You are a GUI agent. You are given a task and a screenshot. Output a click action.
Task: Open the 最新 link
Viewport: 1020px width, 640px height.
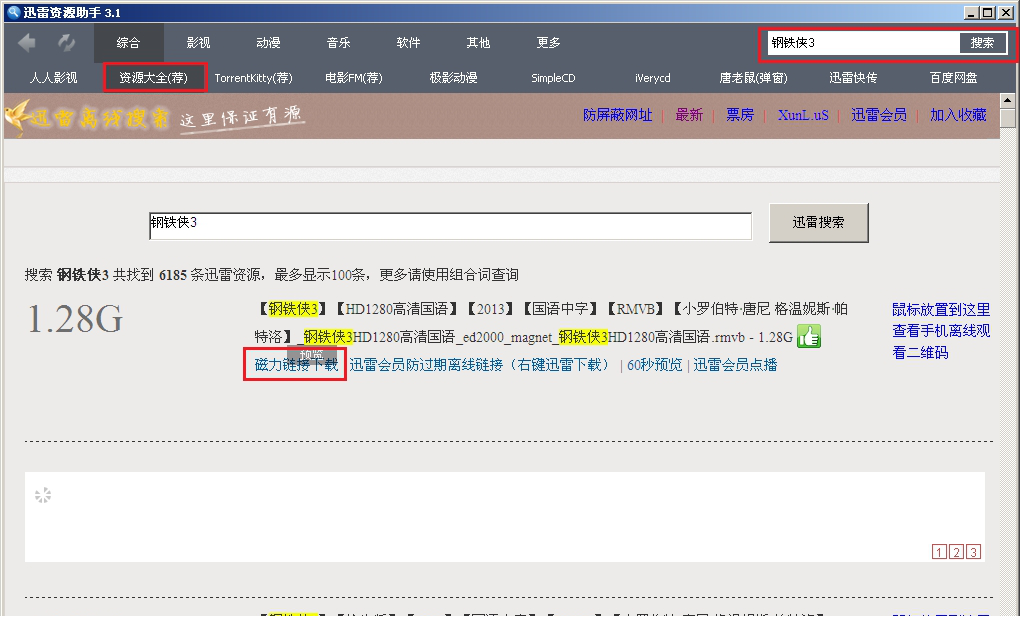pyautogui.click(x=689, y=115)
